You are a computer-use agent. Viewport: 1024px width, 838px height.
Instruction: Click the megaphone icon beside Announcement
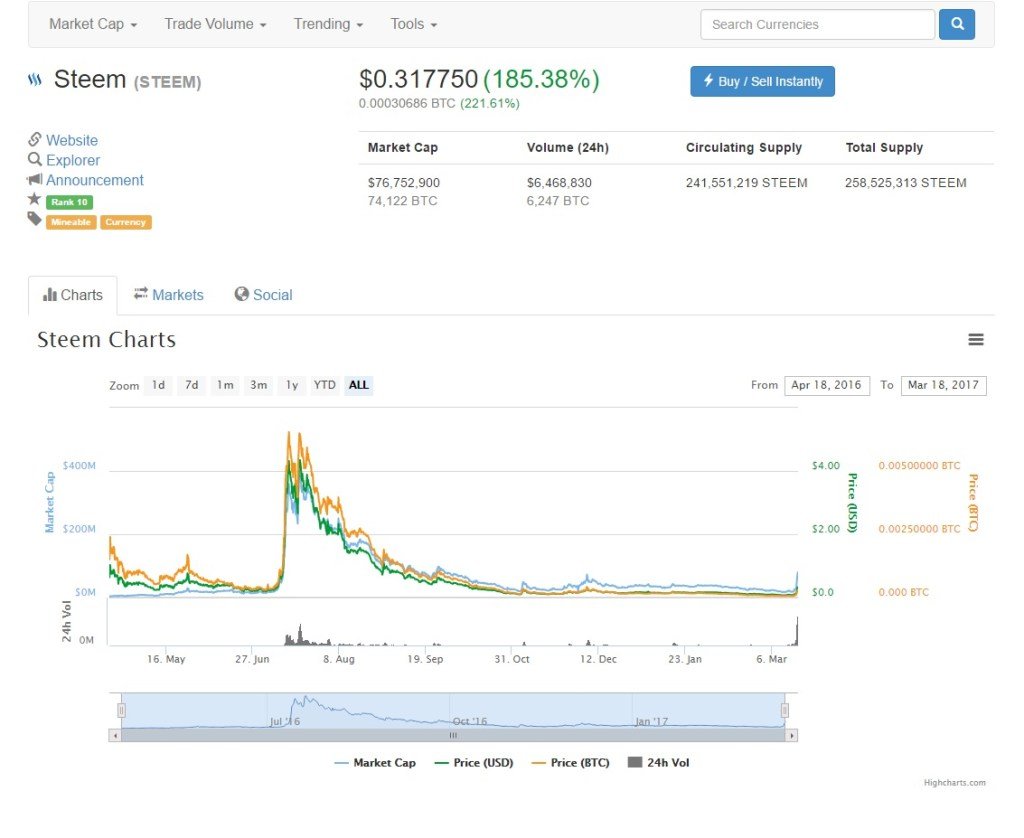pos(35,179)
